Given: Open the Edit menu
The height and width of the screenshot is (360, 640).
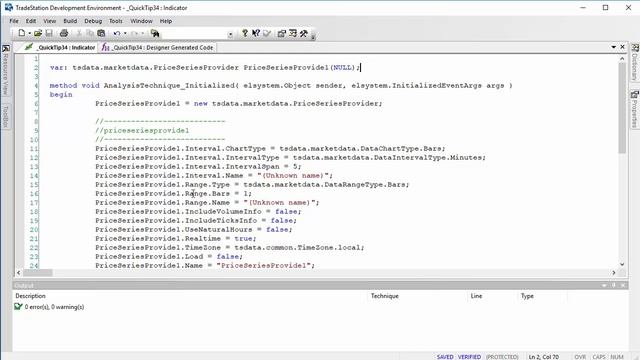Looking at the screenshot, I should point(31,21).
